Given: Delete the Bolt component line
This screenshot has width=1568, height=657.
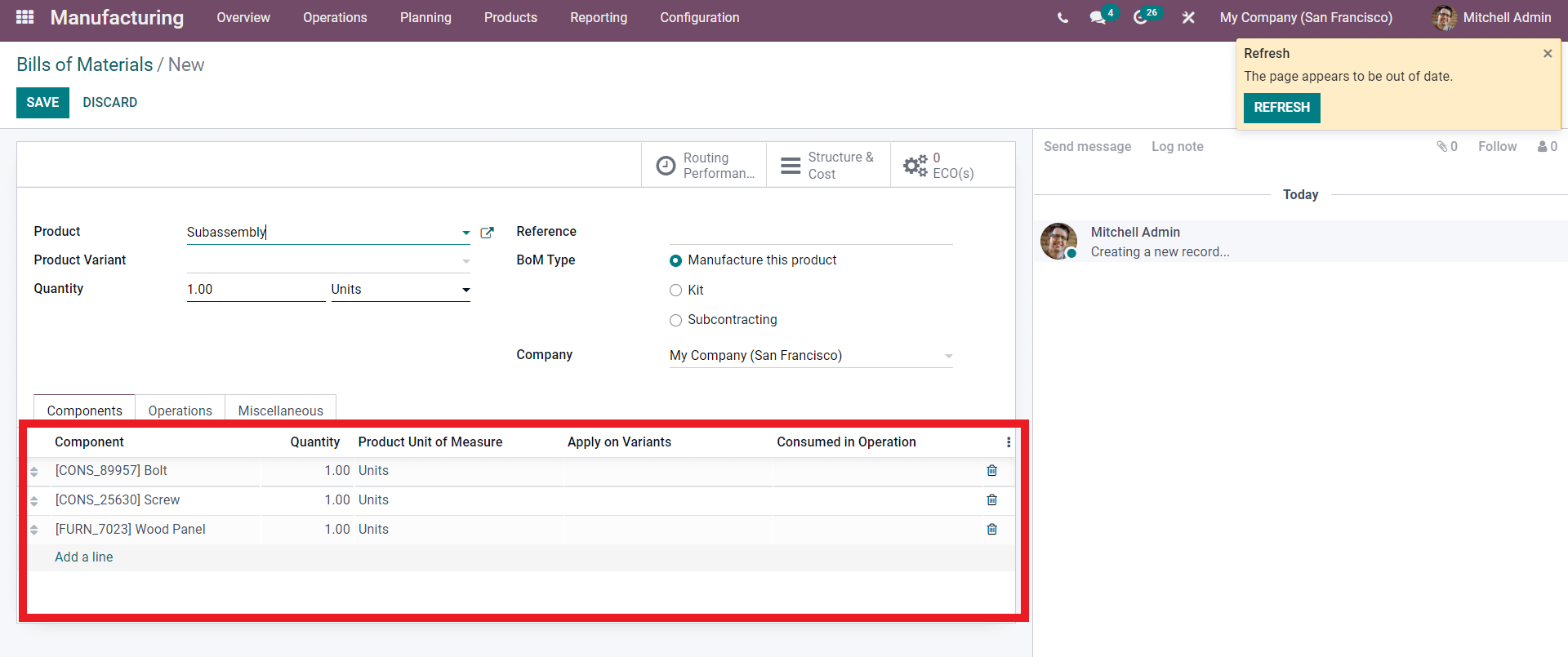Looking at the screenshot, I should (x=992, y=471).
